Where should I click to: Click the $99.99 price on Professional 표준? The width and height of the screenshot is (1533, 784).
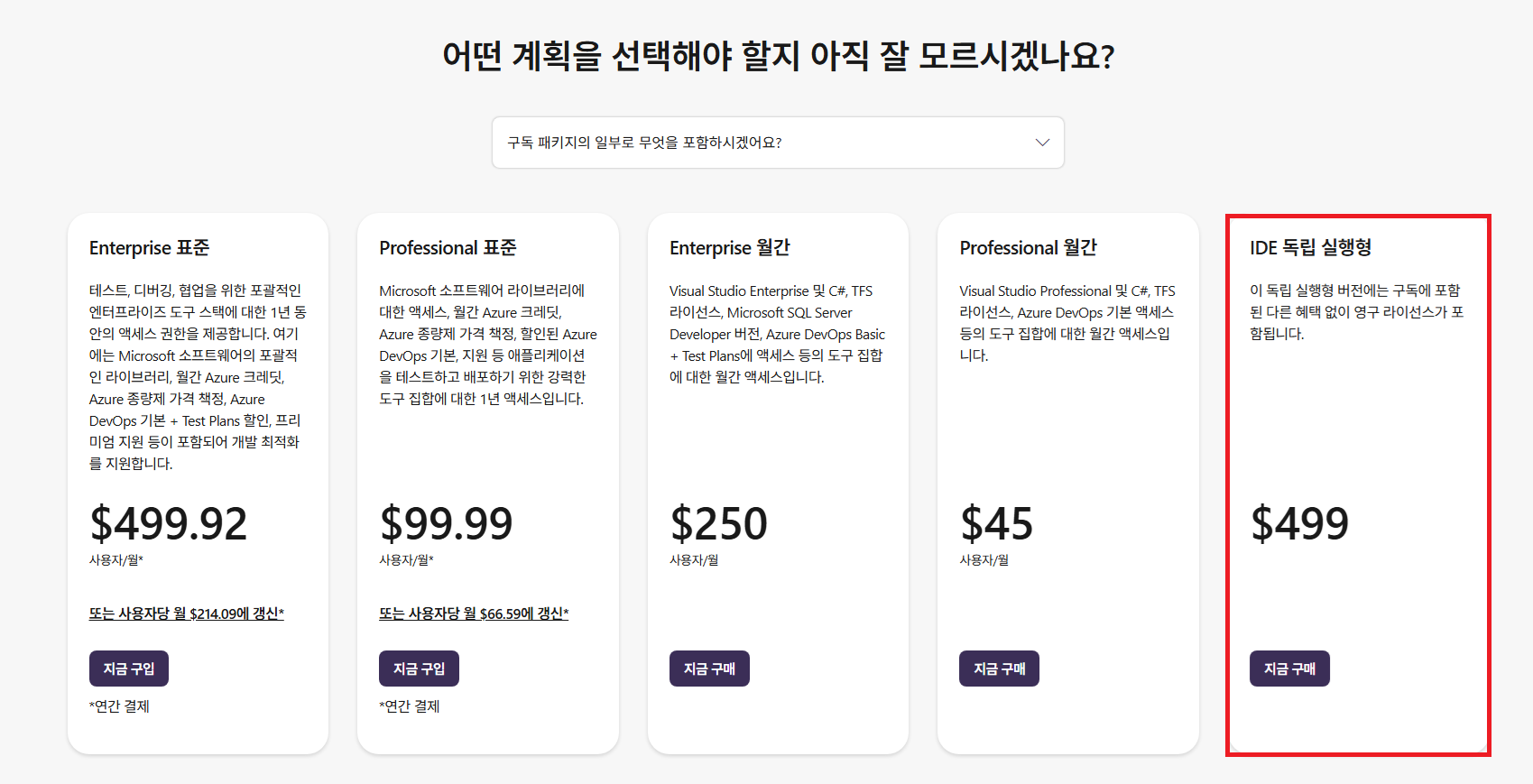pos(447,523)
